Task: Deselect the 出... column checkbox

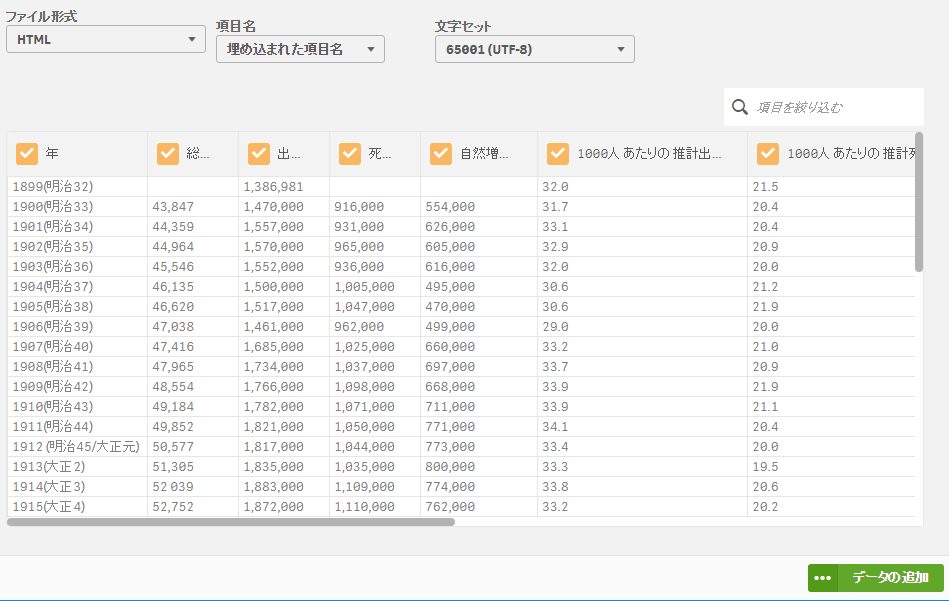Action: (259, 154)
